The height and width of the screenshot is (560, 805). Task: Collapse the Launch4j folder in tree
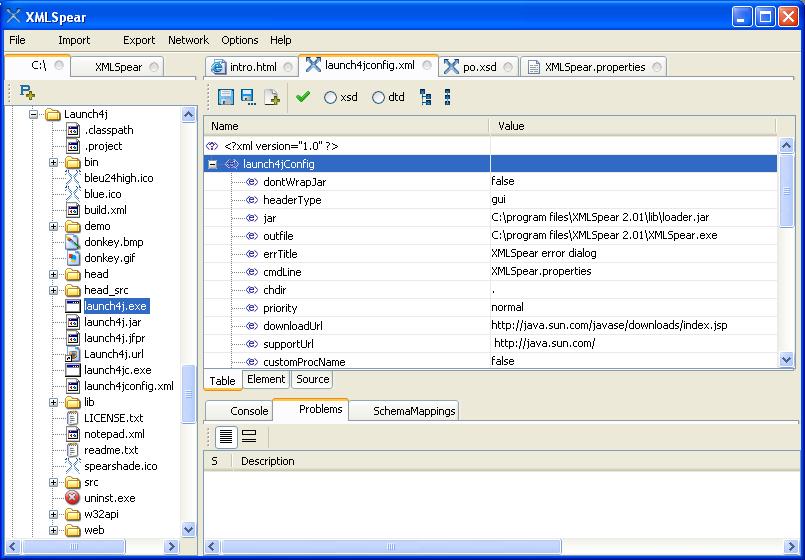pyautogui.click(x=33, y=114)
